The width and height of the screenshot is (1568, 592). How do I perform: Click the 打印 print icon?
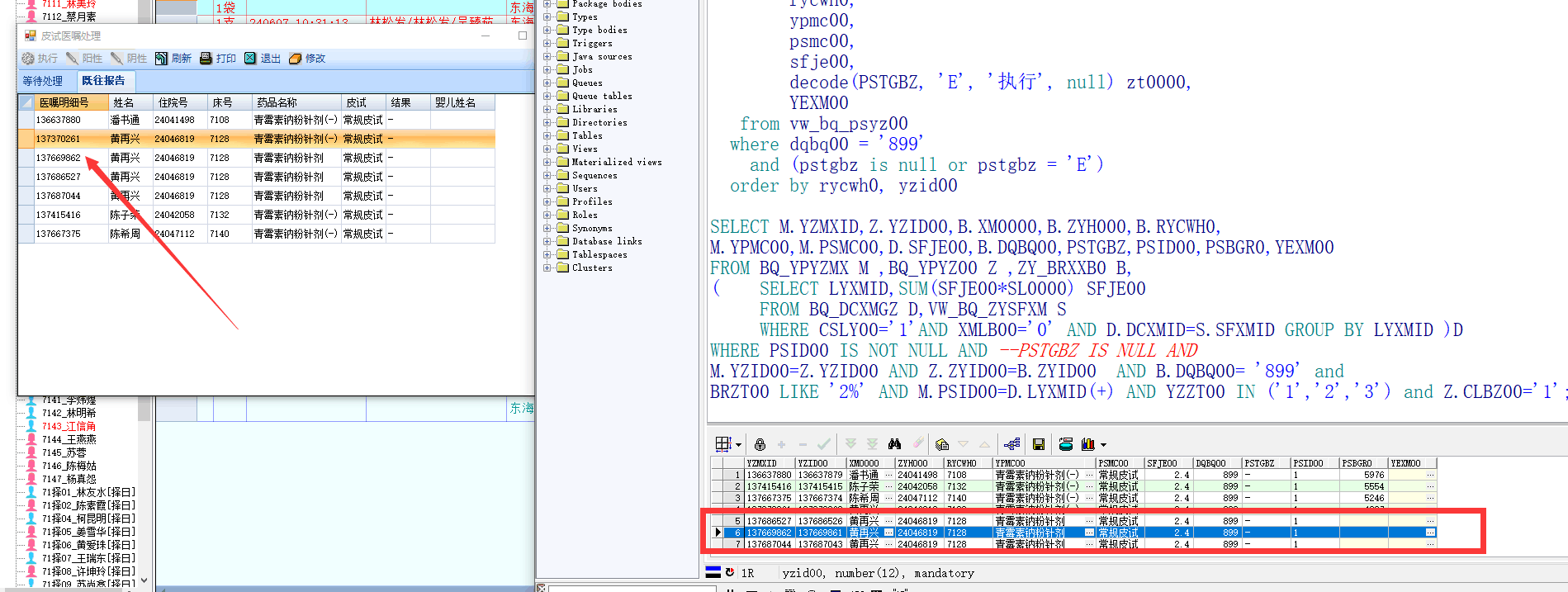pos(206,59)
